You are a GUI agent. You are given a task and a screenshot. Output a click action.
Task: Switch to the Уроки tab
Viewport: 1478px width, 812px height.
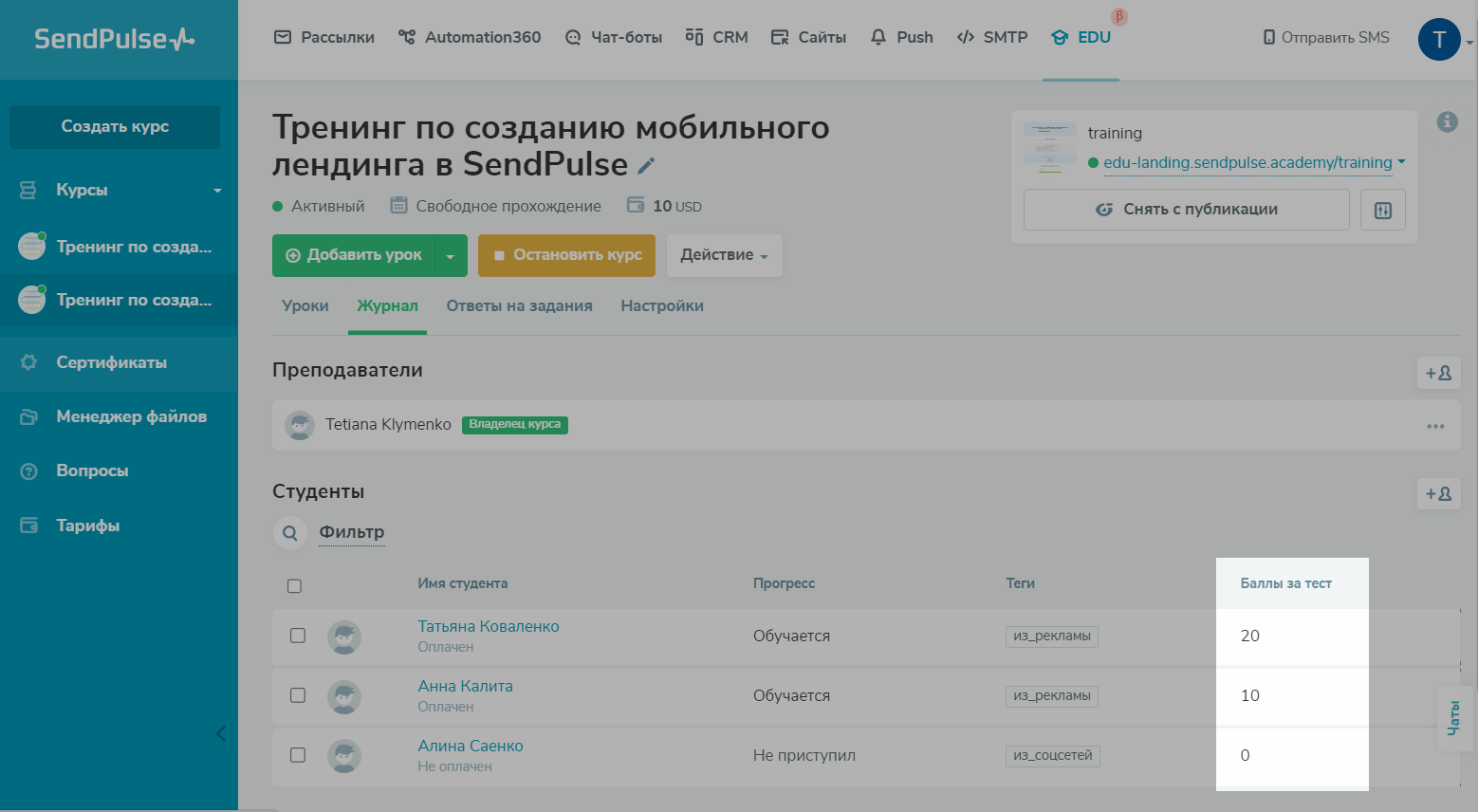[x=305, y=306]
